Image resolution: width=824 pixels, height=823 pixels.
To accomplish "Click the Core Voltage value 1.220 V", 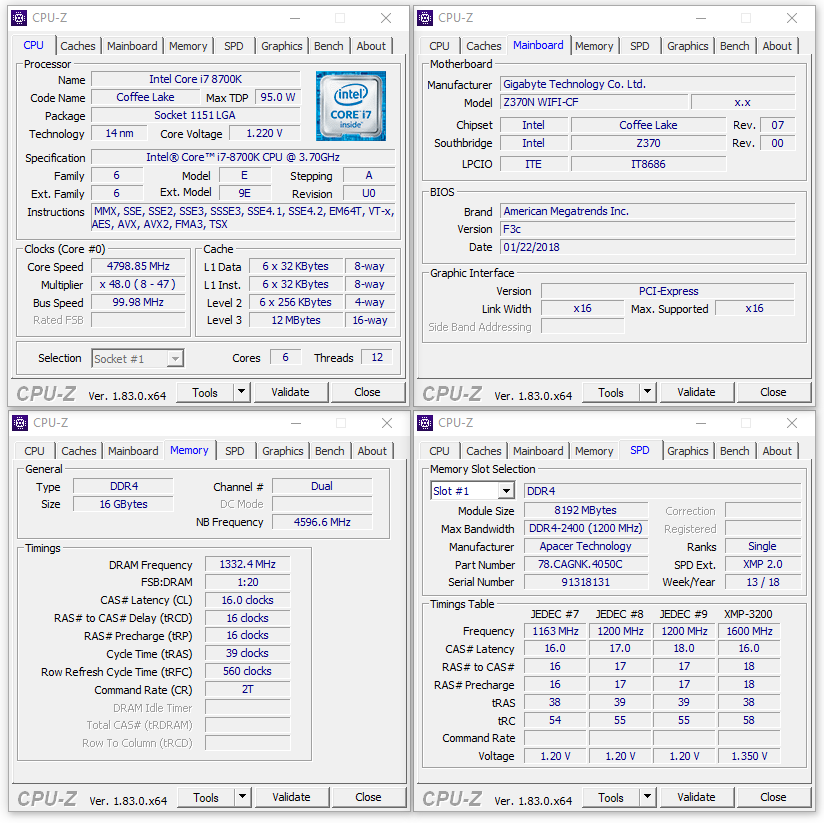I will point(265,133).
